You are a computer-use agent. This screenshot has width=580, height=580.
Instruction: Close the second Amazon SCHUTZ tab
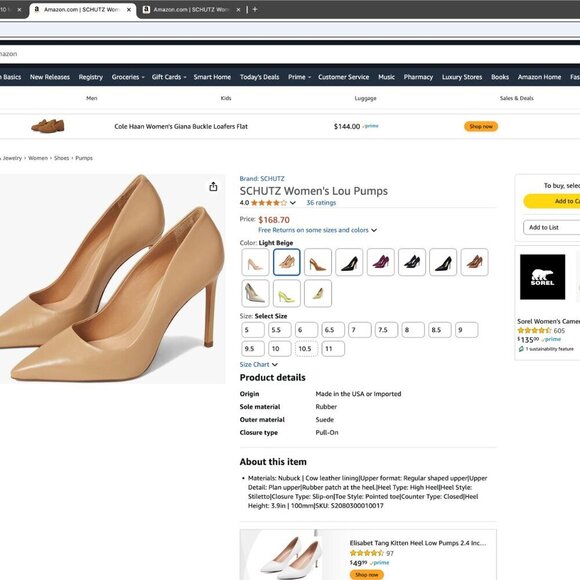pyautogui.click(x=238, y=10)
